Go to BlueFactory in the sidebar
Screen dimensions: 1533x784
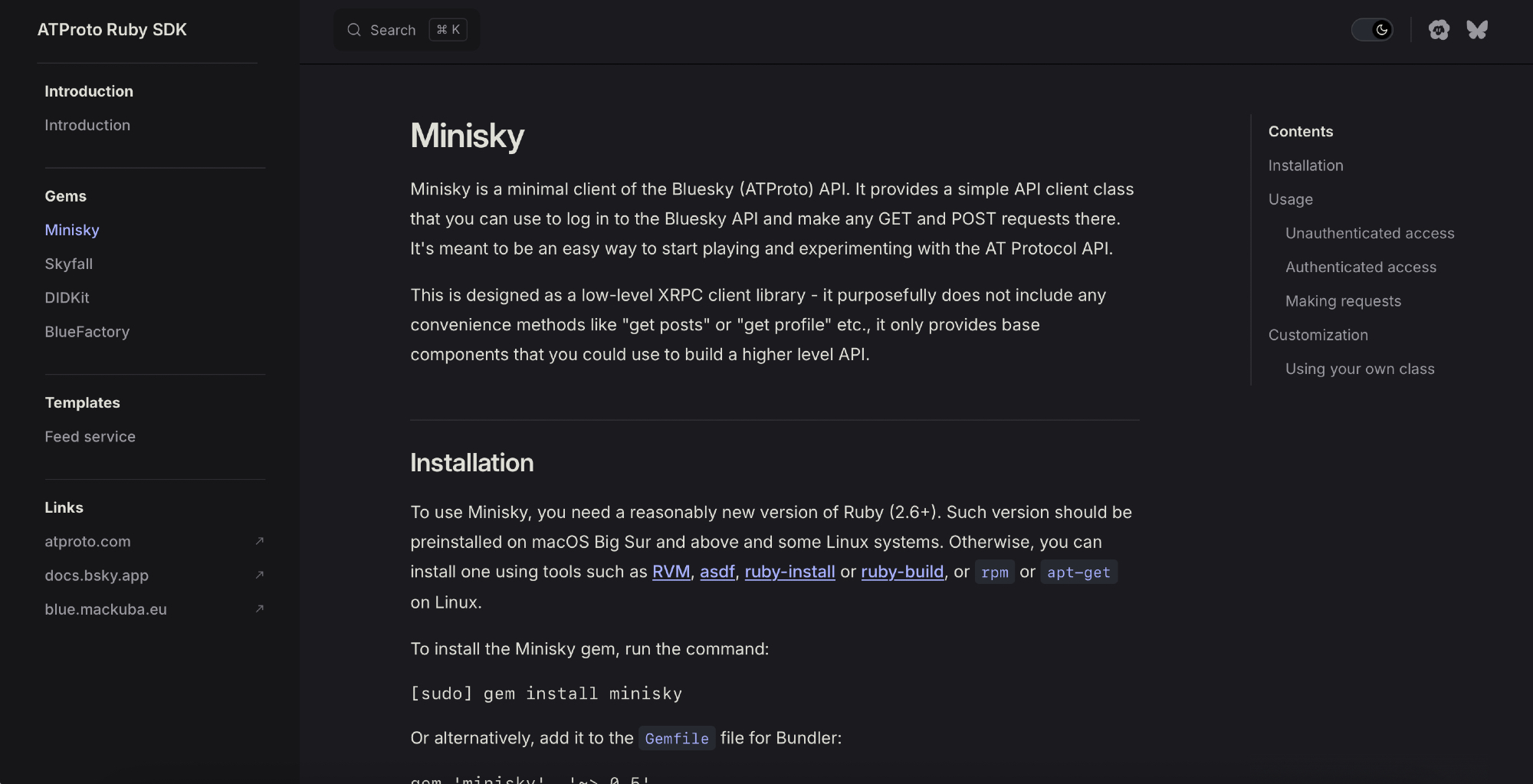87,332
